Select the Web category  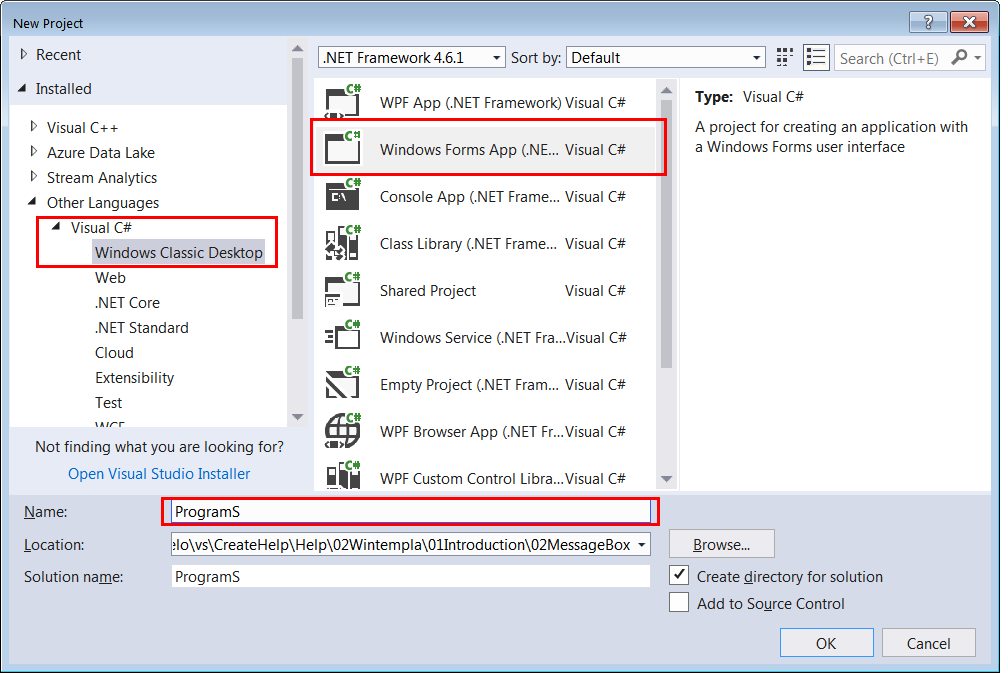tap(110, 277)
